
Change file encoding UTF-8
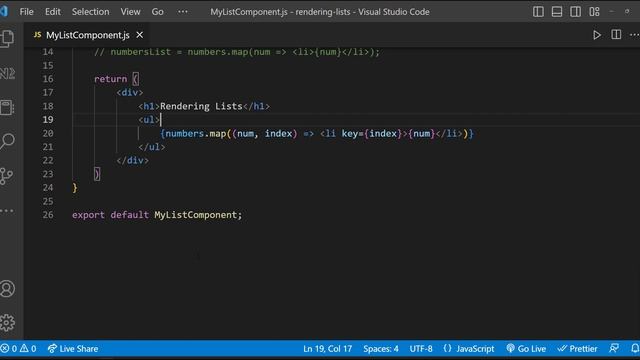coord(421,349)
